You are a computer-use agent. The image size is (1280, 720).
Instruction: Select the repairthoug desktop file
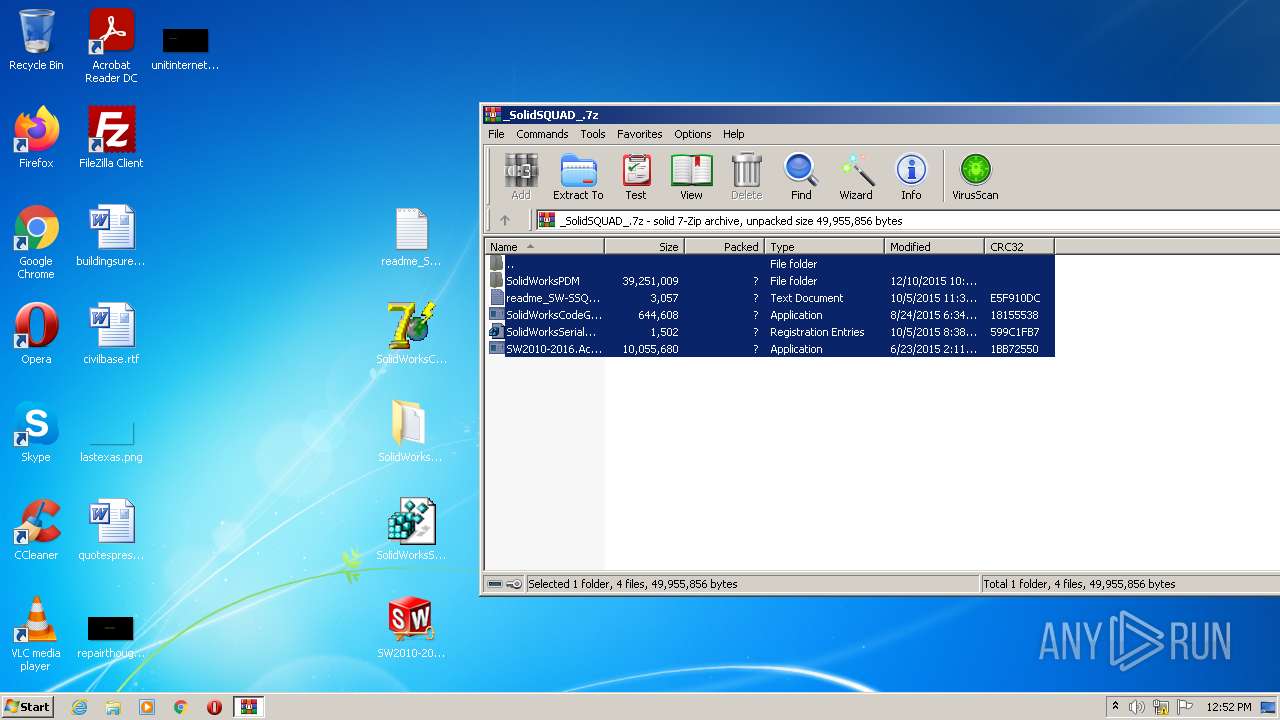(x=111, y=636)
